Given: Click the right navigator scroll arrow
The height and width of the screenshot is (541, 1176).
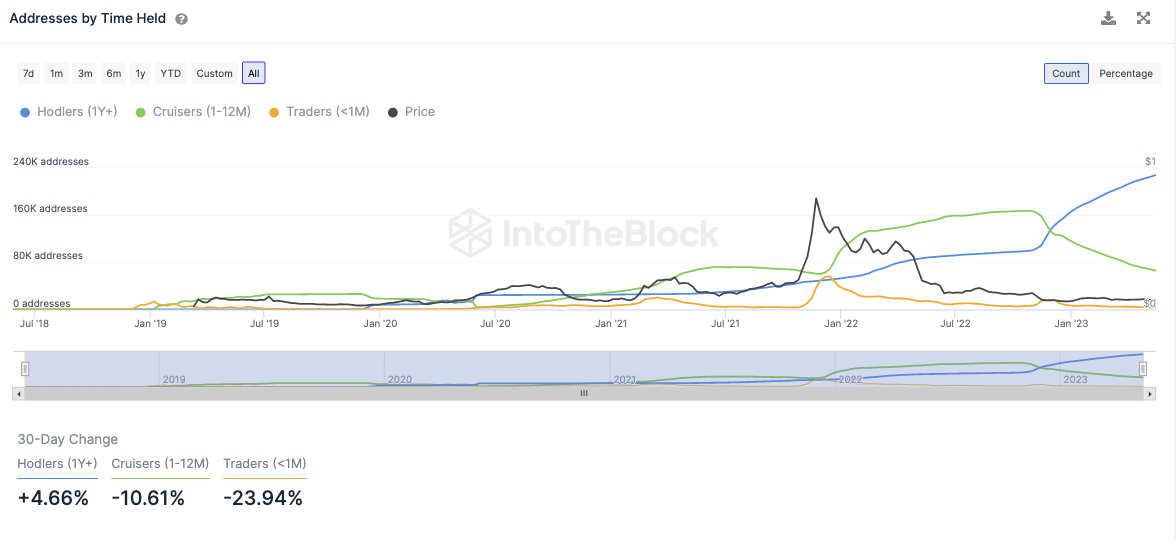Looking at the screenshot, I should tap(1152, 393).
